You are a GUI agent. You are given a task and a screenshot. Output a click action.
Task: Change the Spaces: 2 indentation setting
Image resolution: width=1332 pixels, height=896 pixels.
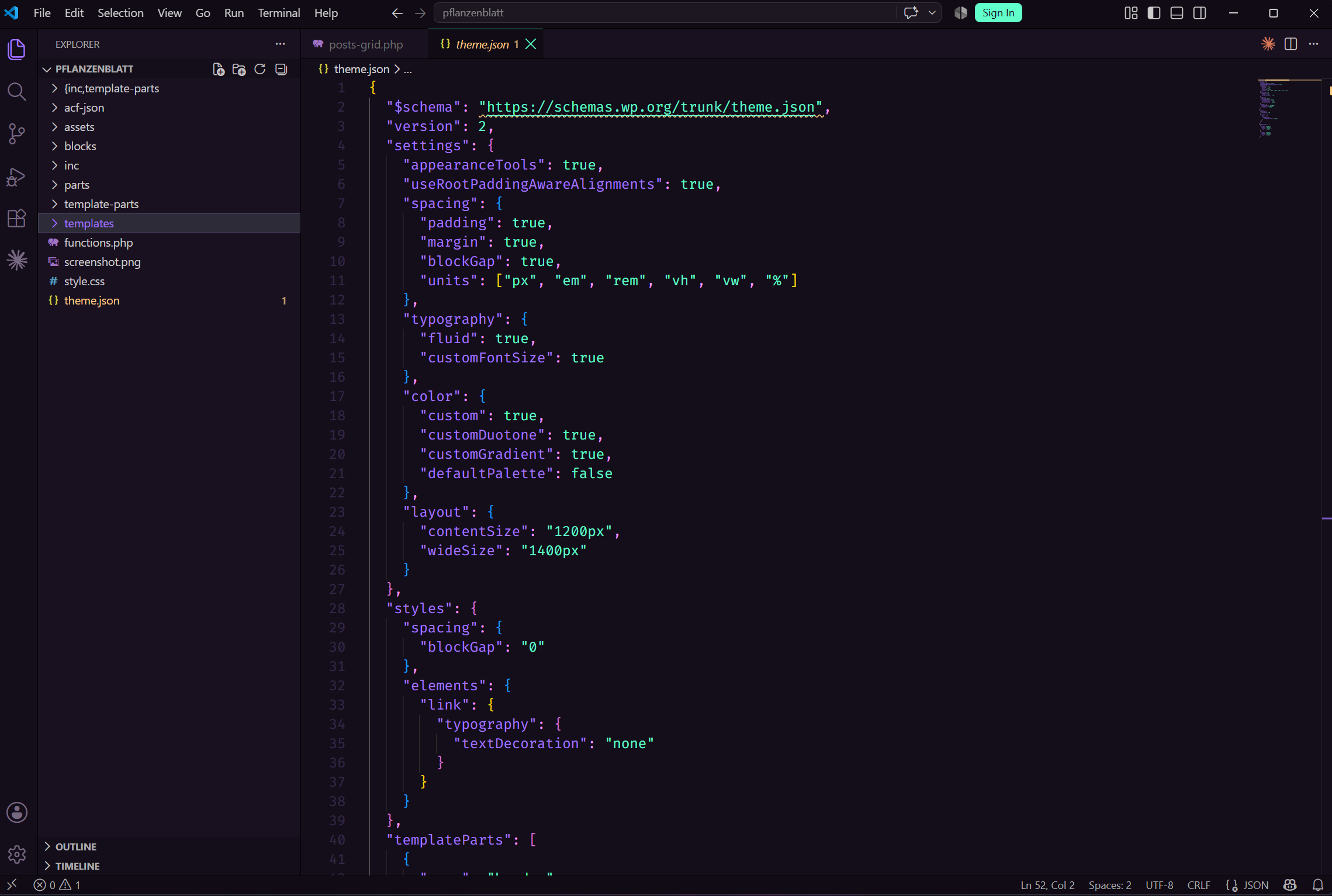point(1110,885)
